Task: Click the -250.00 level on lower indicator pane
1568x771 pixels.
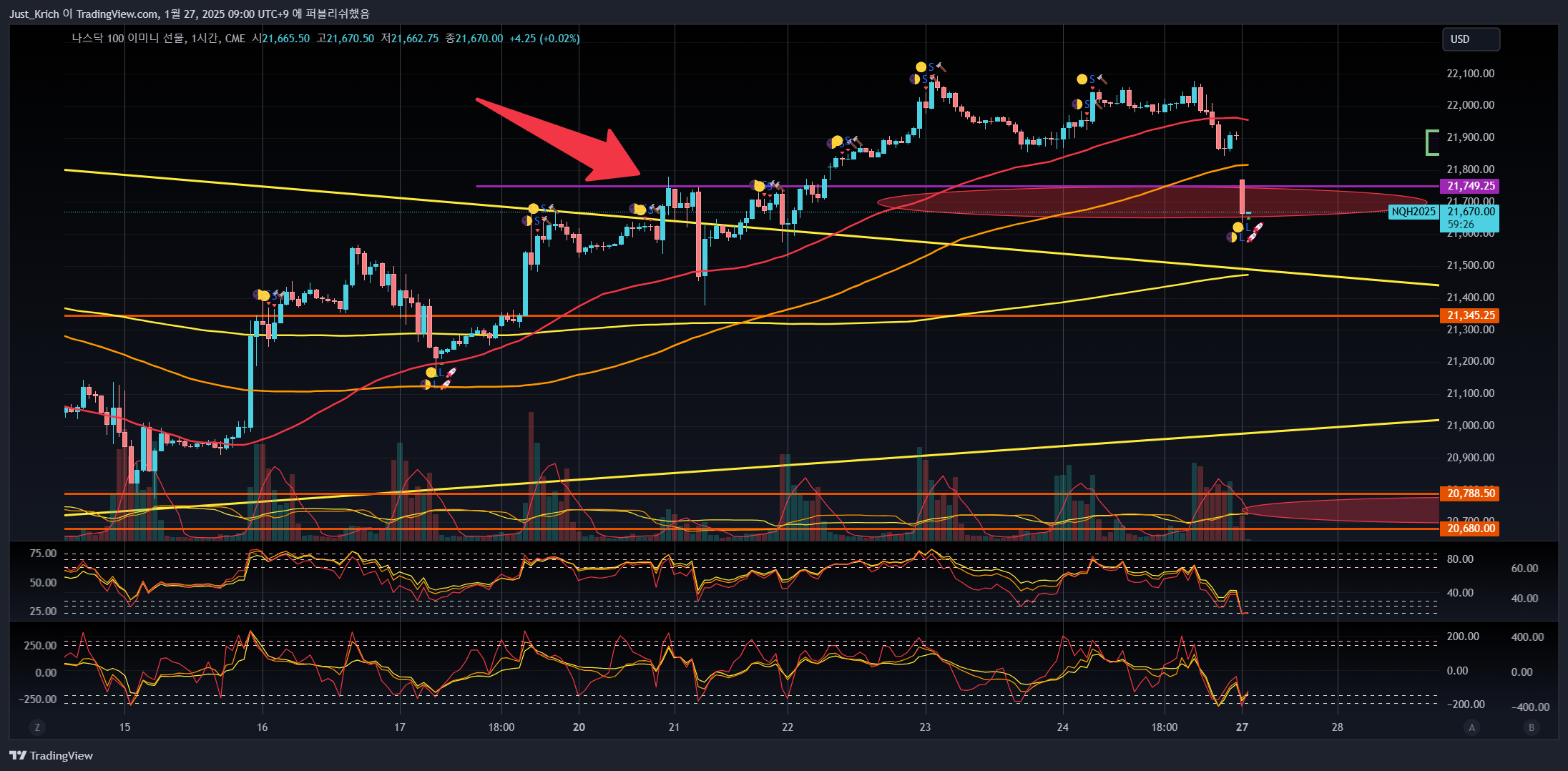Action: (37, 699)
